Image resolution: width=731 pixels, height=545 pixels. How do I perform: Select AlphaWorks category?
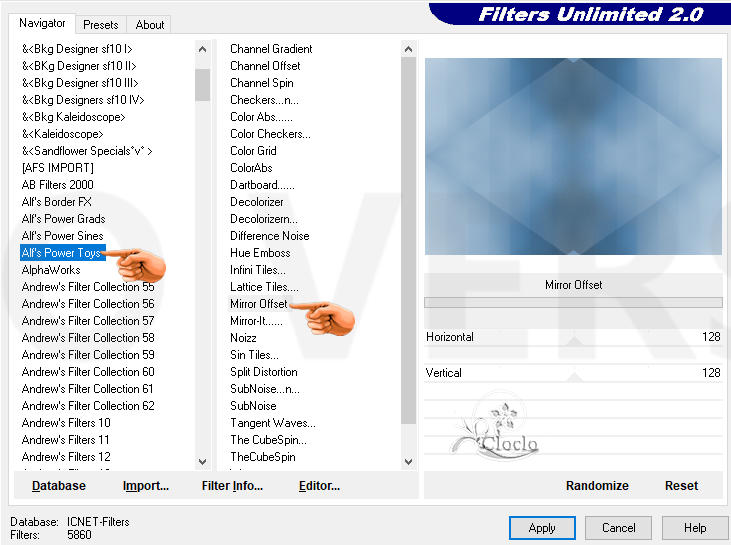click(x=51, y=270)
